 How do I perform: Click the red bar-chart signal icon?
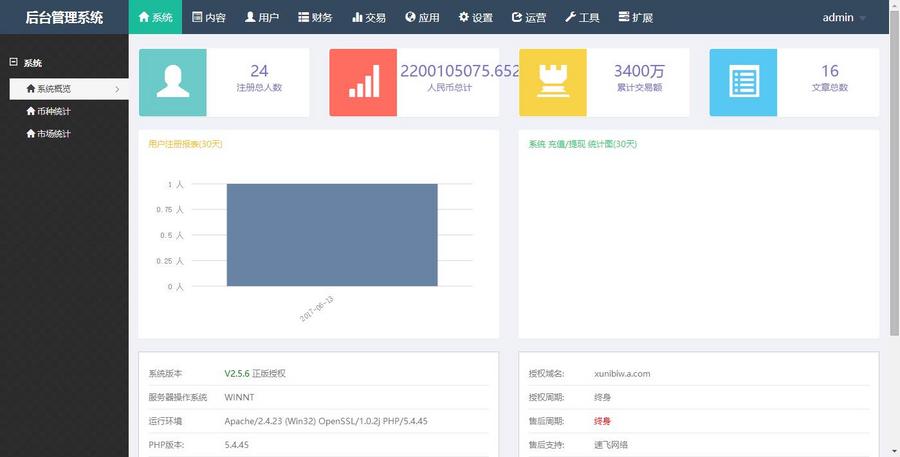pos(363,82)
